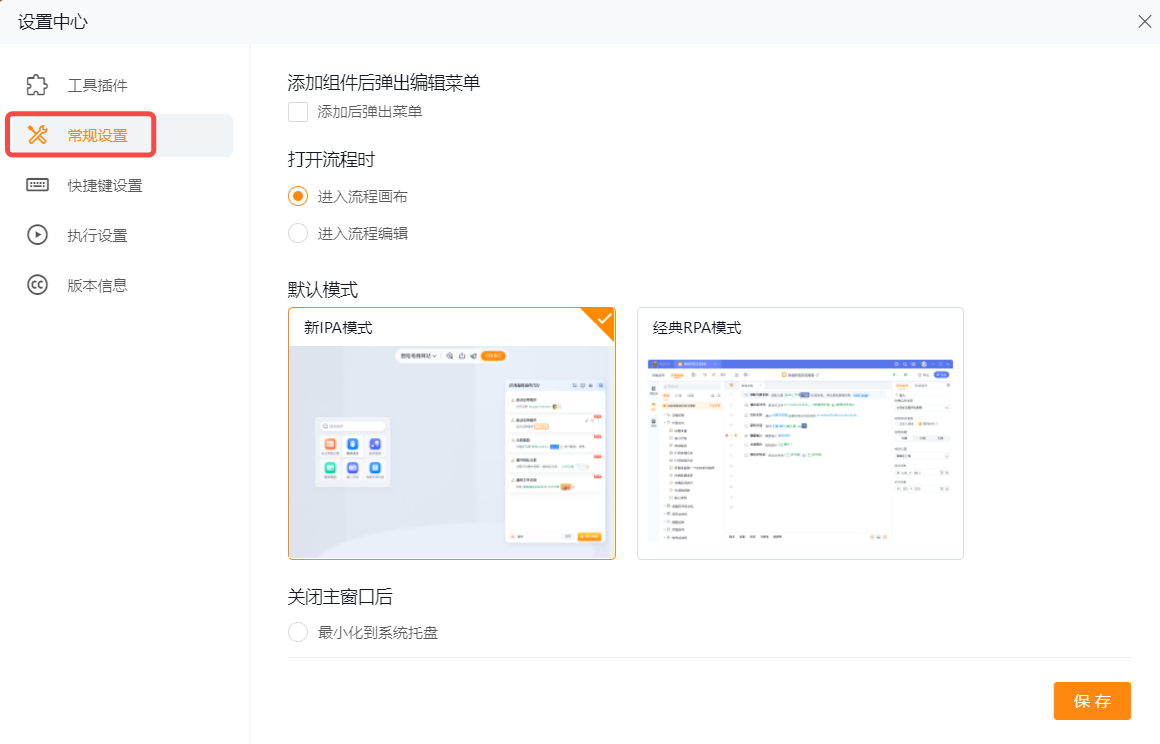The height and width of the screenshot is (744, 1160).
Task: Click the puzzle piece icon for 工具插件
Action: point(37,85)
